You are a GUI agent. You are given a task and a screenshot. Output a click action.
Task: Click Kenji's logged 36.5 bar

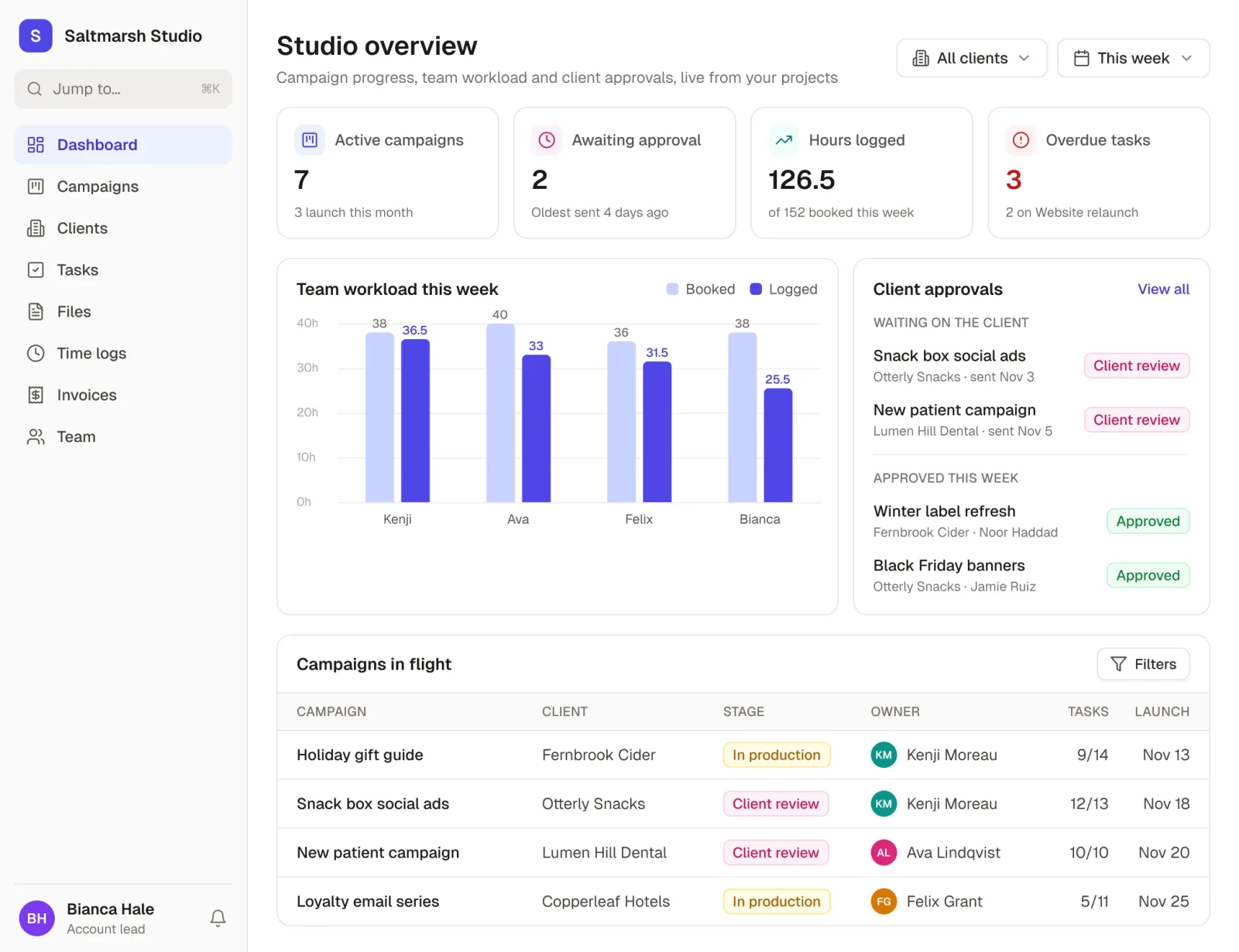(x=415, y=421)
